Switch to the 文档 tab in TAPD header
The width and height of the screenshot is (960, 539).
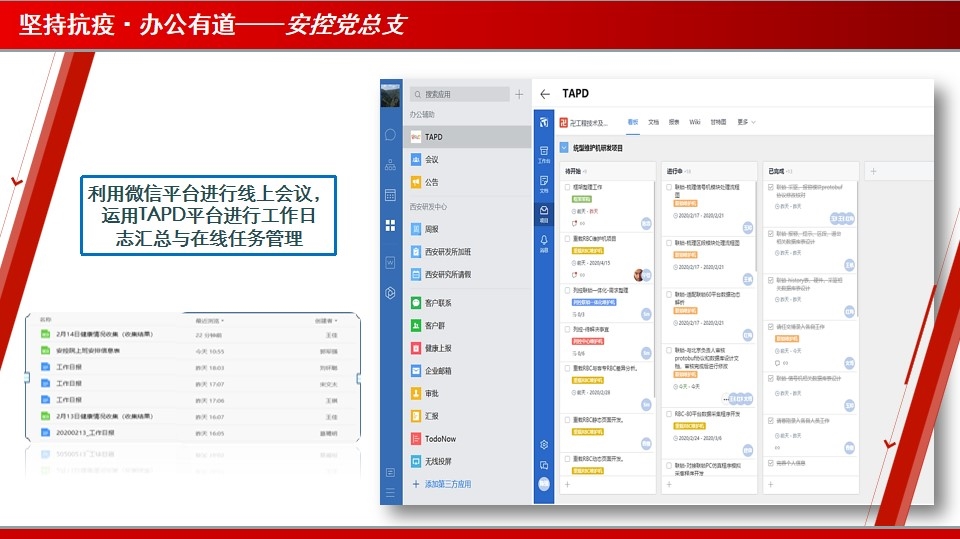click(653, 122)
